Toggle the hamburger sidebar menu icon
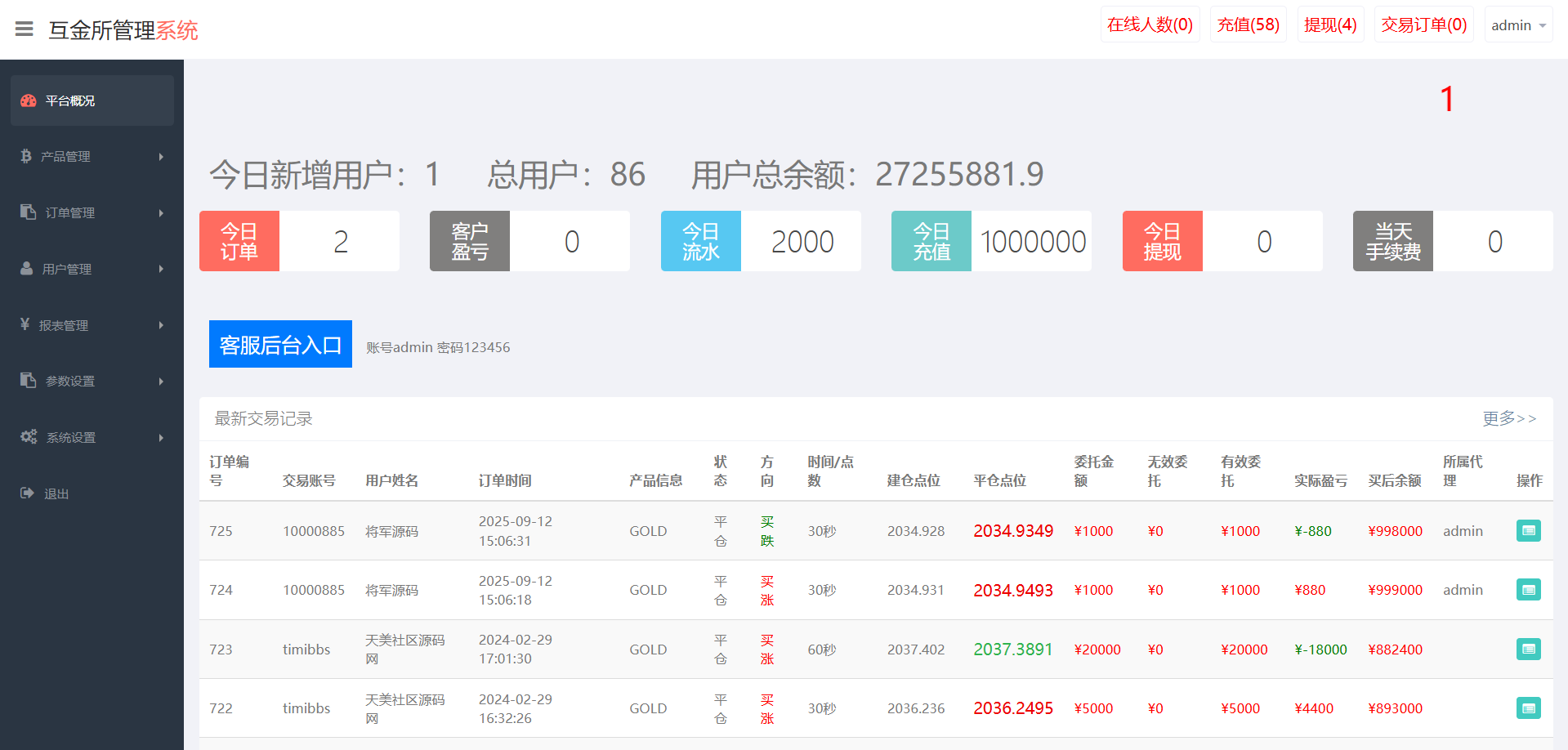The image size is (1568, 750). 25,29
